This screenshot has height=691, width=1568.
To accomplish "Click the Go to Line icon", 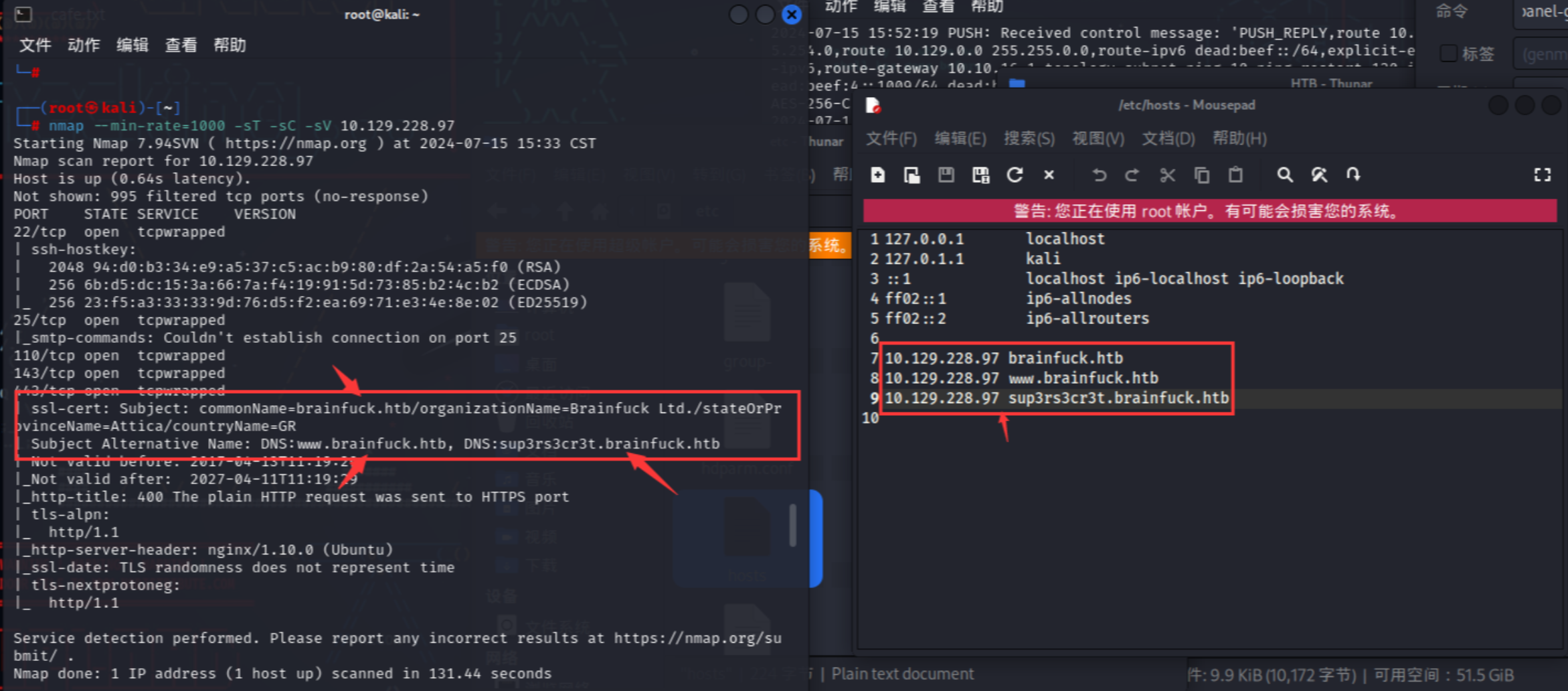I will coord(1353,175).
